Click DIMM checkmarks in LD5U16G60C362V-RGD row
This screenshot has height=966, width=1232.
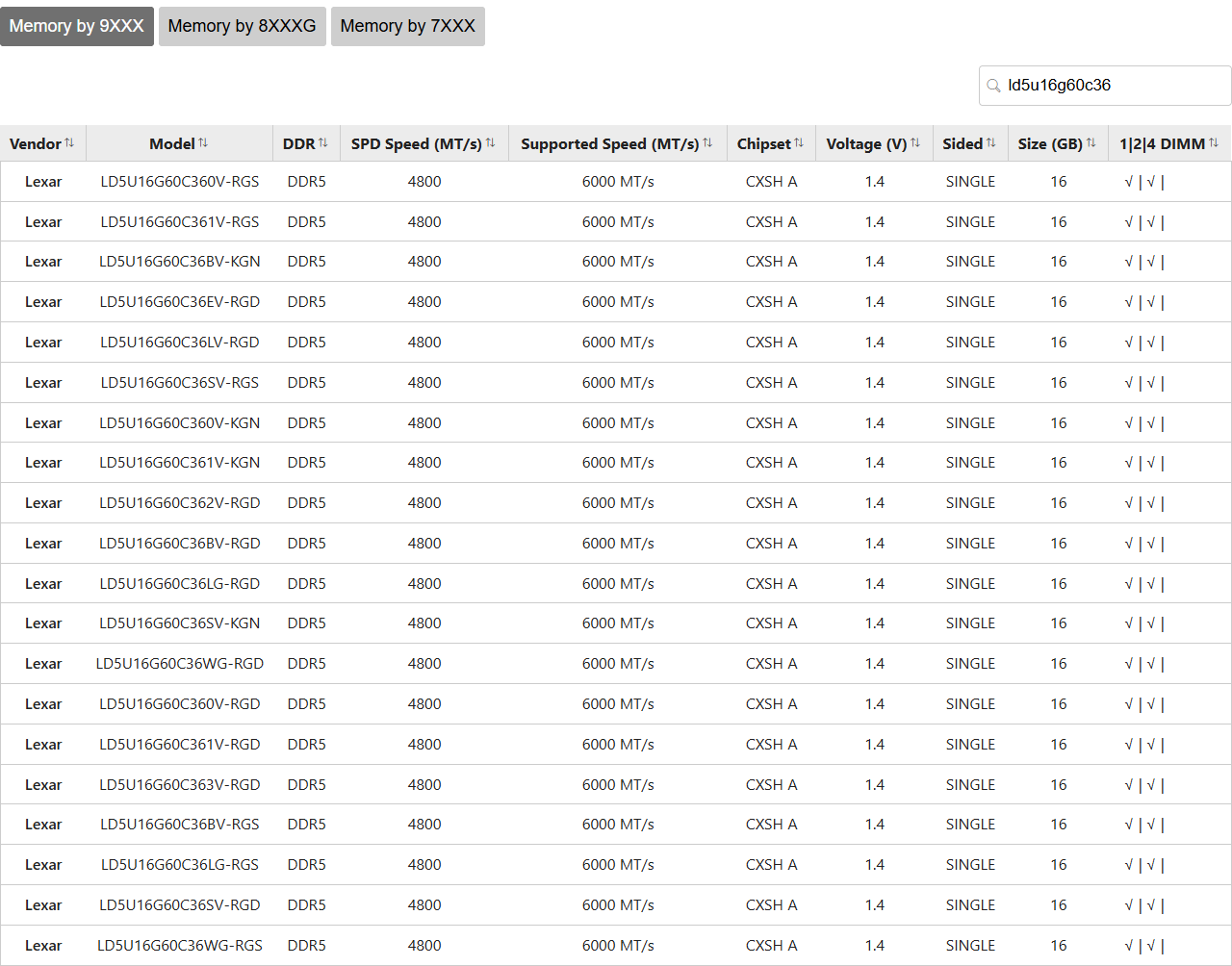[1144, 503]
